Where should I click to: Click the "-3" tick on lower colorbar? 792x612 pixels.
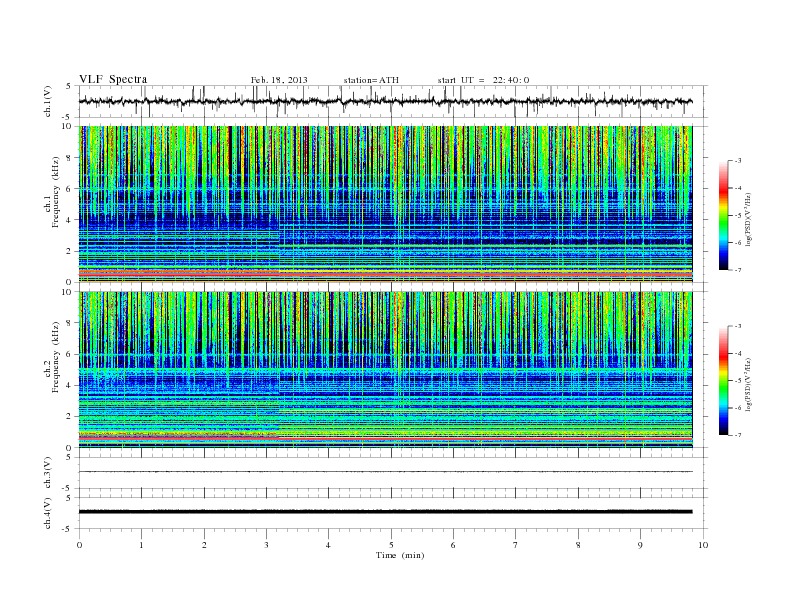(738, 326)
